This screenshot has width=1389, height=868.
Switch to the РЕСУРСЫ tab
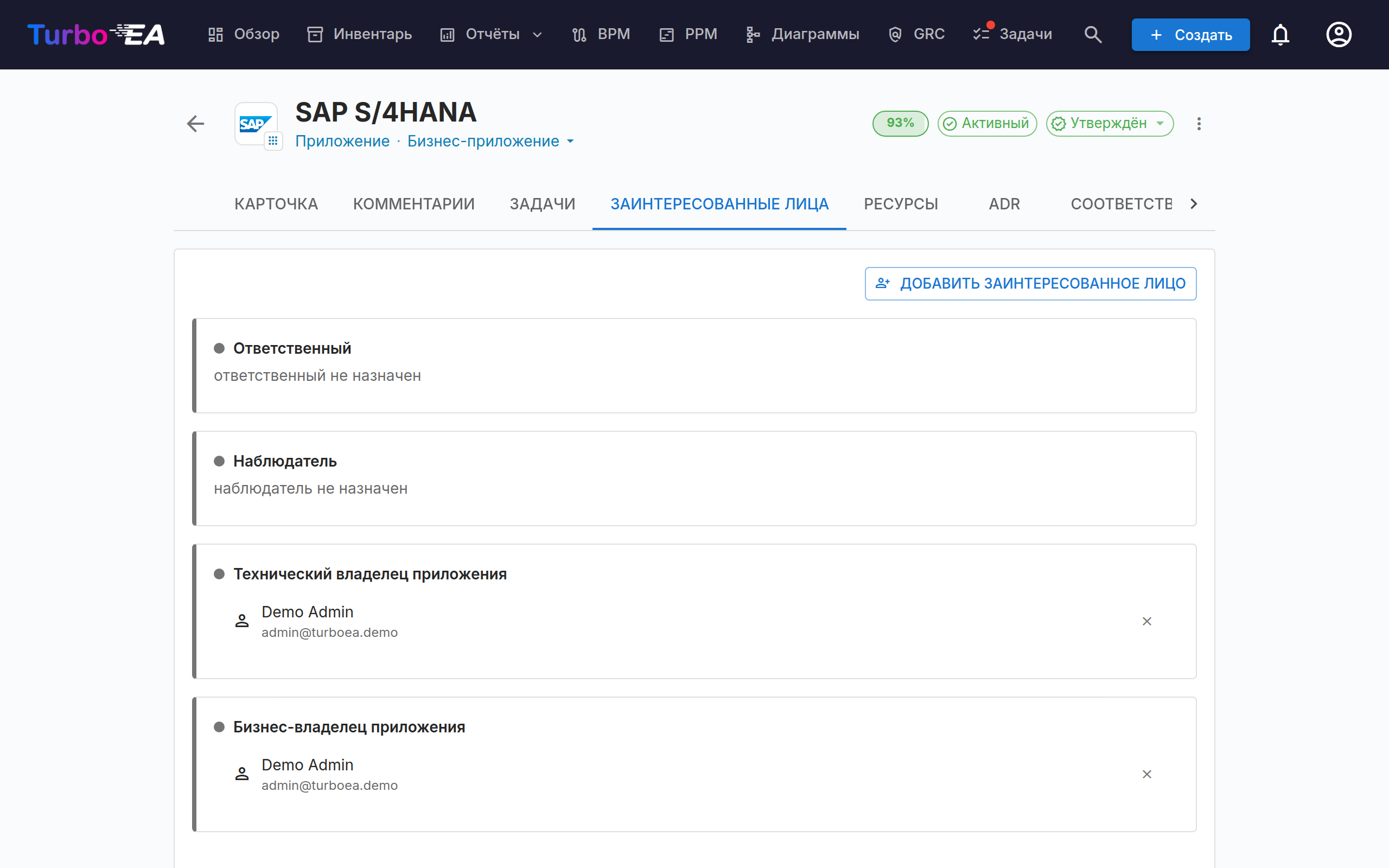click(901, 204)
